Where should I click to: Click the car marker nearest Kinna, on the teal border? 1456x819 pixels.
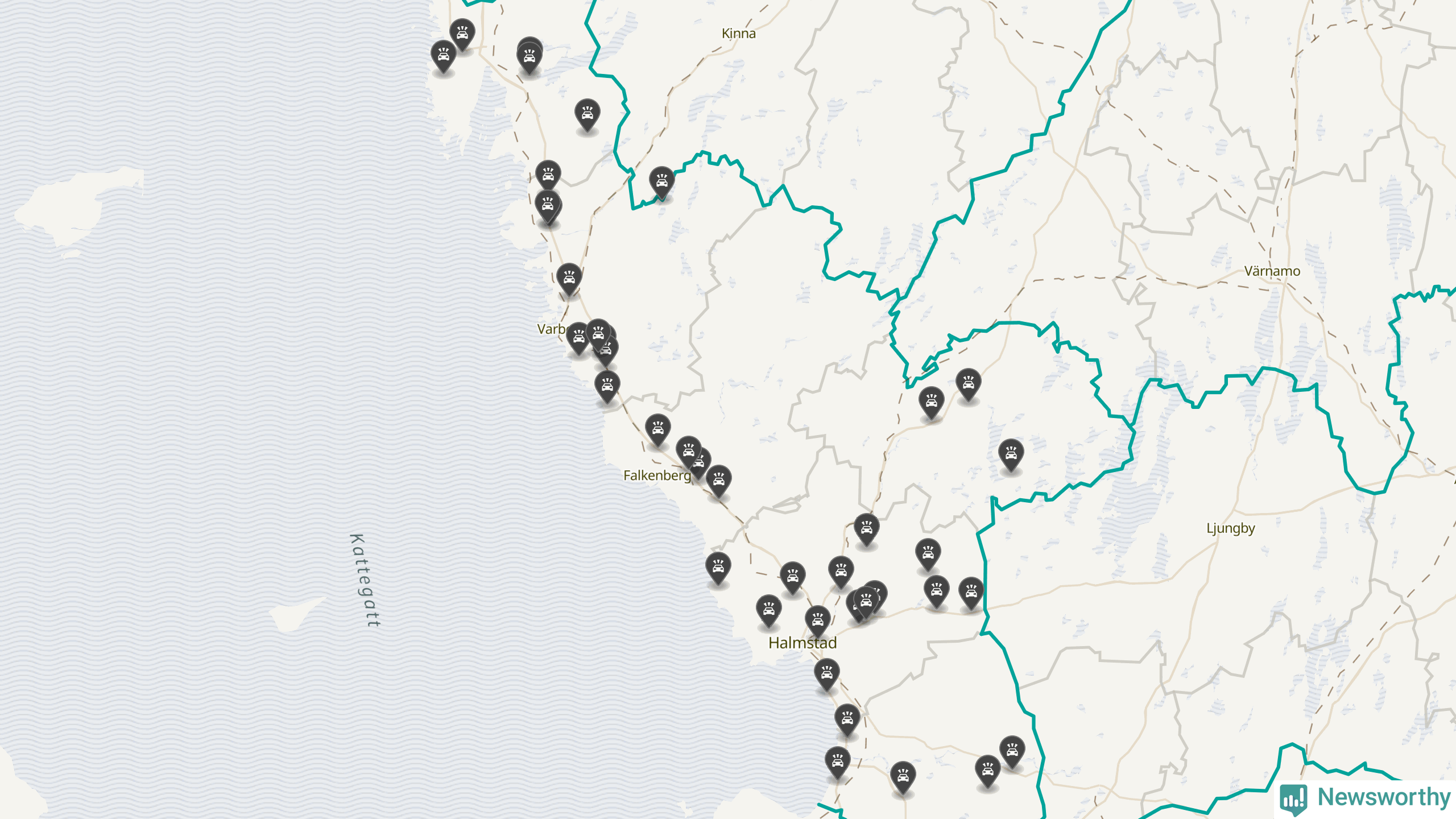[x=661, y=183]
